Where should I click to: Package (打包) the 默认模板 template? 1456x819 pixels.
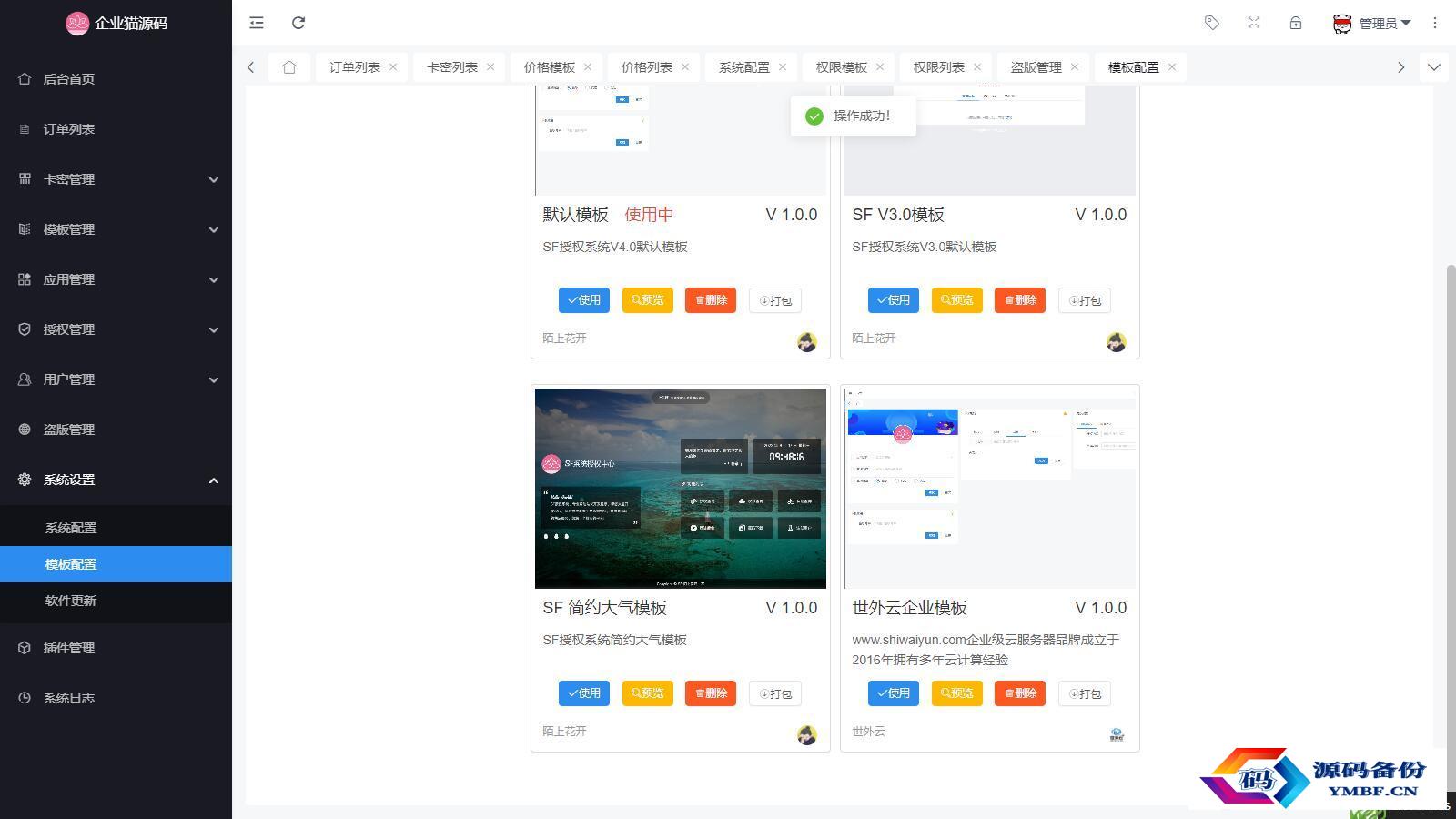(x=775, y=300)
